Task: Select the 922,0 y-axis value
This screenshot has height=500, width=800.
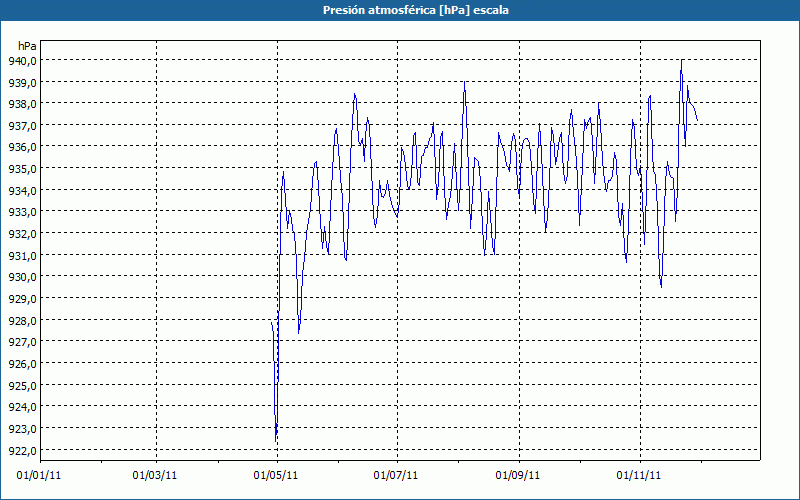Action: (x=22, y=451)
